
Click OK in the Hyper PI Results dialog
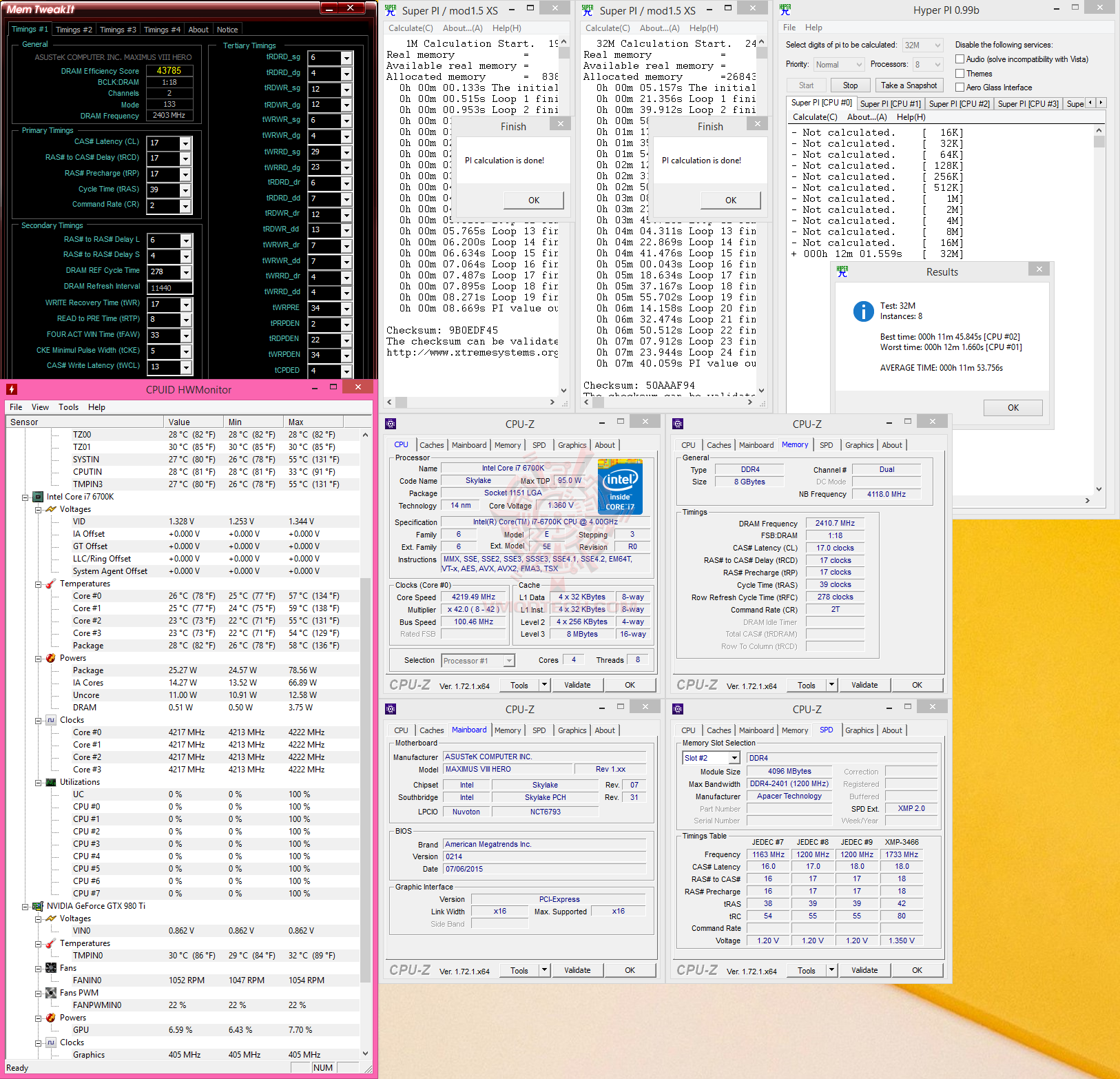[x=1013, y=408]
